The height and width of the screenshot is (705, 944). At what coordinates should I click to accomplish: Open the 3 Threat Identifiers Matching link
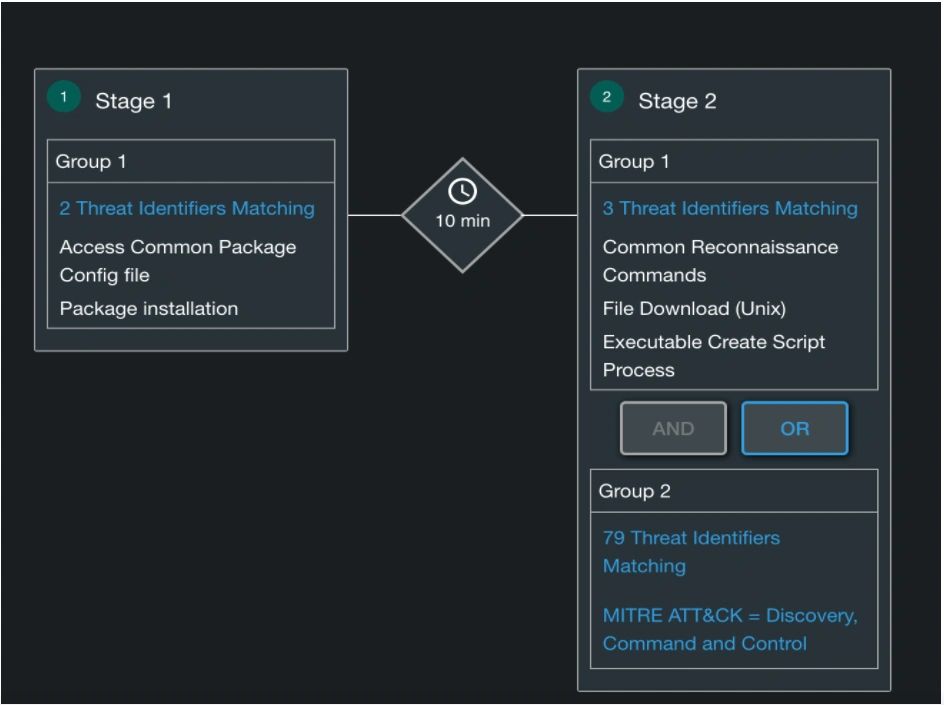[730, 208]
